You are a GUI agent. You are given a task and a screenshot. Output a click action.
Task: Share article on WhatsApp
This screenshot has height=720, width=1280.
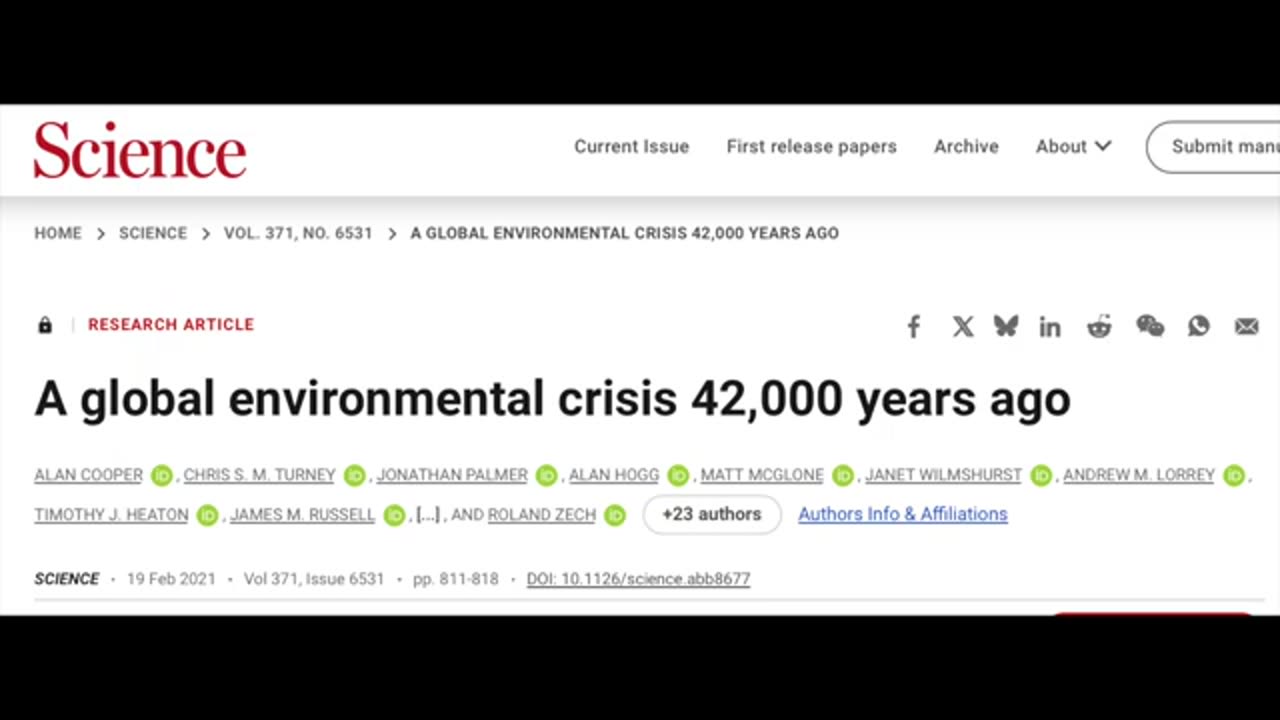pyautogui.click(x=1198, y=326)
